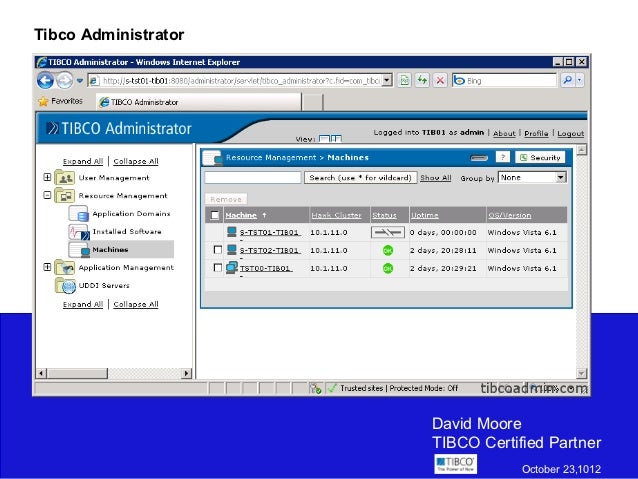
Task: Open machine S-TST02-TIB01 link
Action: (x=269, y=250)
